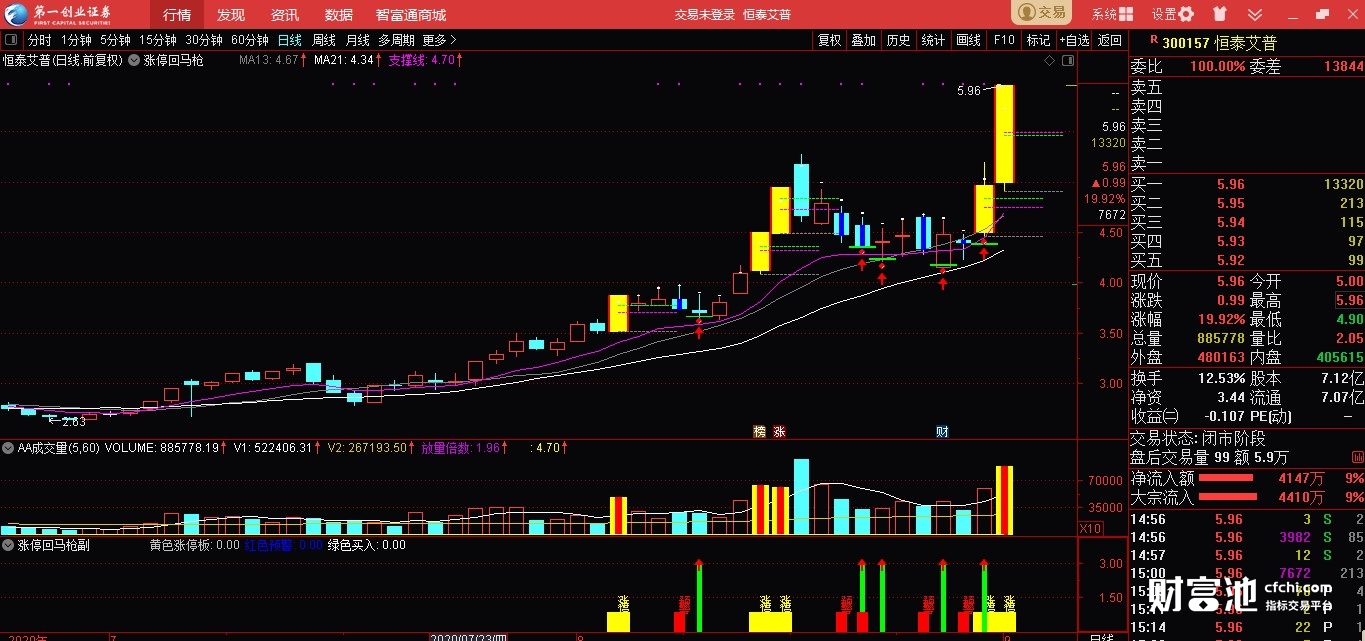1365x641 pixels.
Task: Toggle the side panel icon at chart top right
Action: pos(1068,61)
